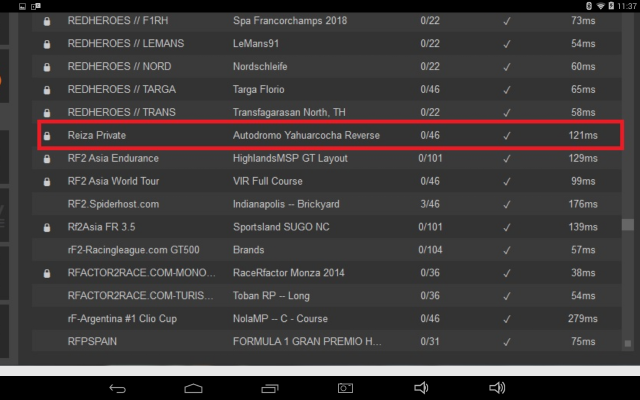Select the REDHEROES // TARGA server
The image size is (640, 400).
point(327,89)
